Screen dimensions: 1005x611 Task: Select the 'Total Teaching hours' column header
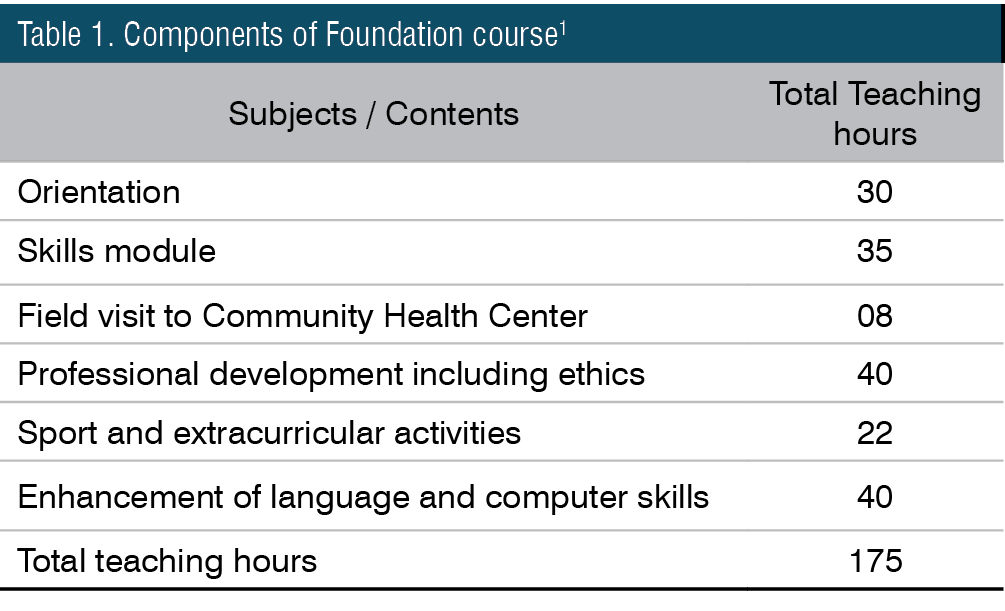[x=875, y=113]
